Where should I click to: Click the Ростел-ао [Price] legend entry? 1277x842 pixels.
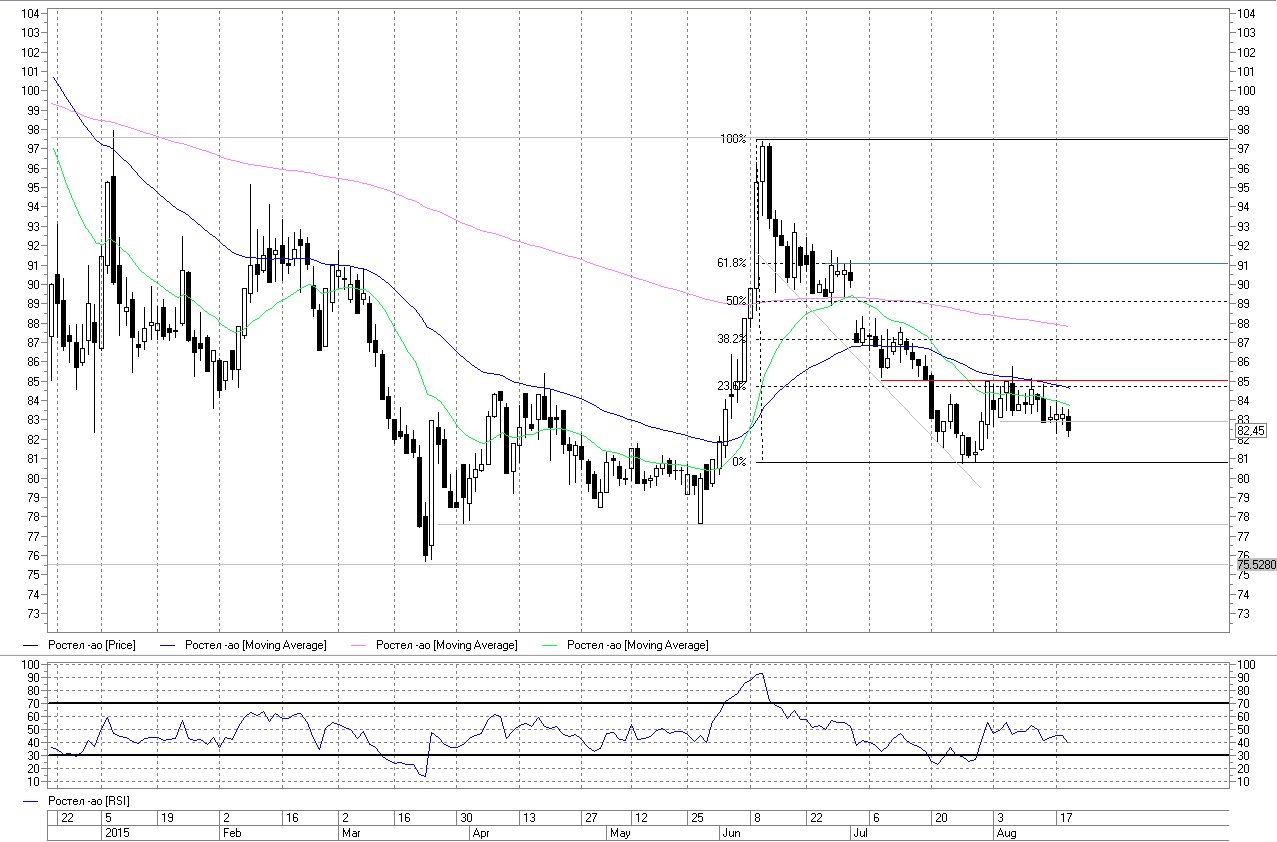92,645
